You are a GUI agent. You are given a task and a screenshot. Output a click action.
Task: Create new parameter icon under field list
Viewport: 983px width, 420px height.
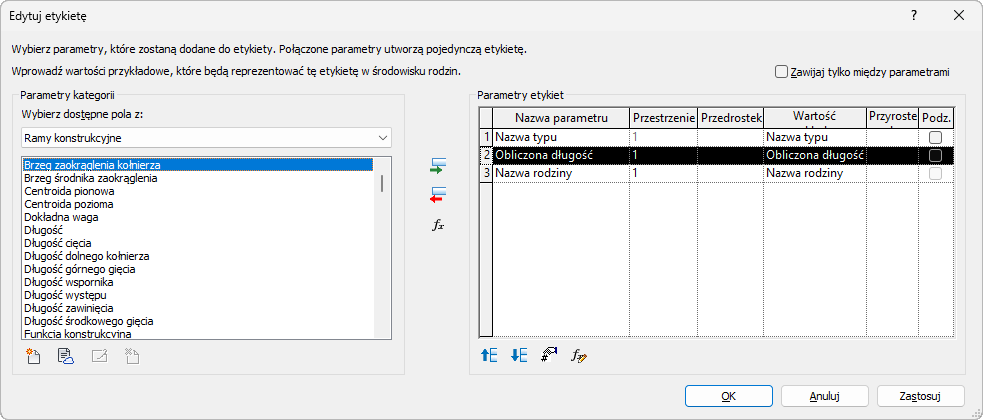pos(33,356)
